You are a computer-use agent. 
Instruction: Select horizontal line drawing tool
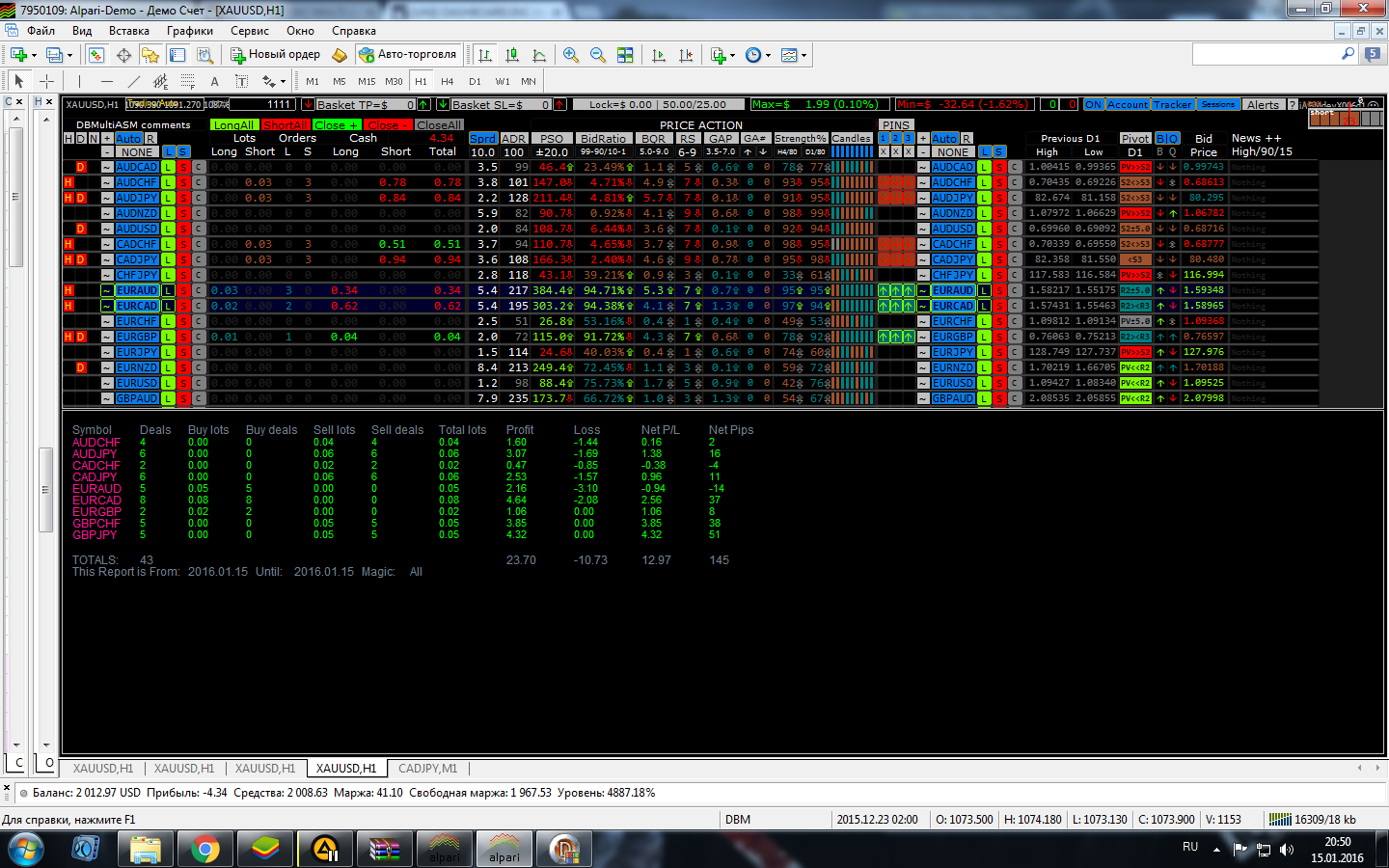click(x=106, y=81)
